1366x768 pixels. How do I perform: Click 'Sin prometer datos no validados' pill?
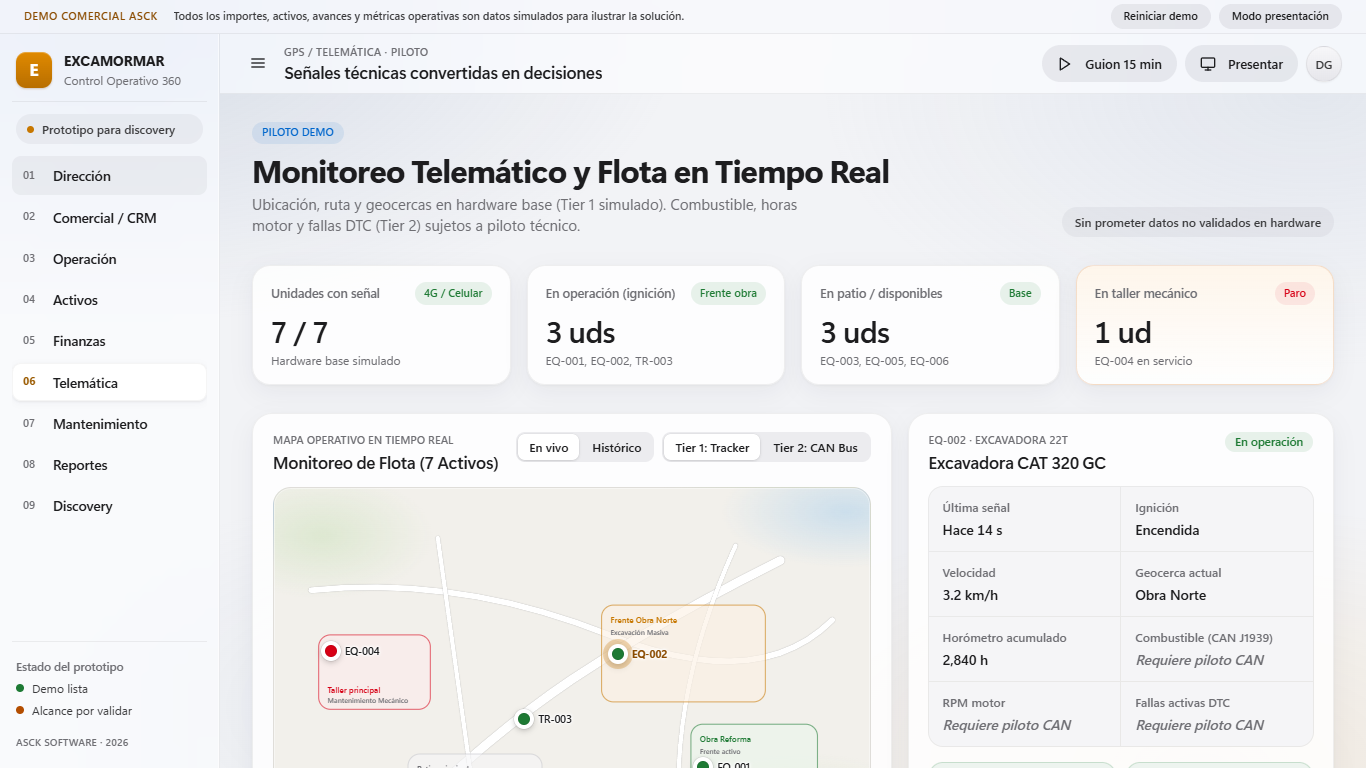(1197, 223)
